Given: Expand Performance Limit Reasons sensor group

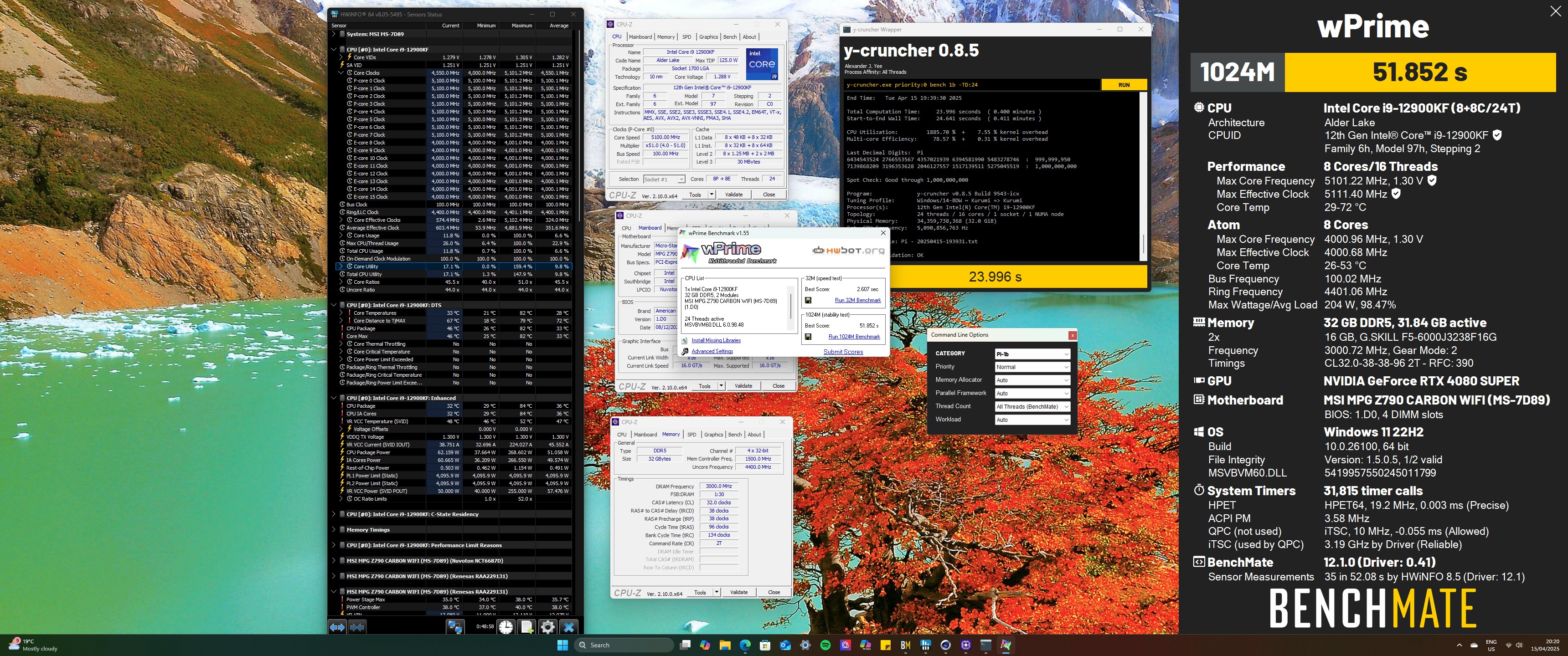Looking at the screenshot, I should (x=334, y=545).
